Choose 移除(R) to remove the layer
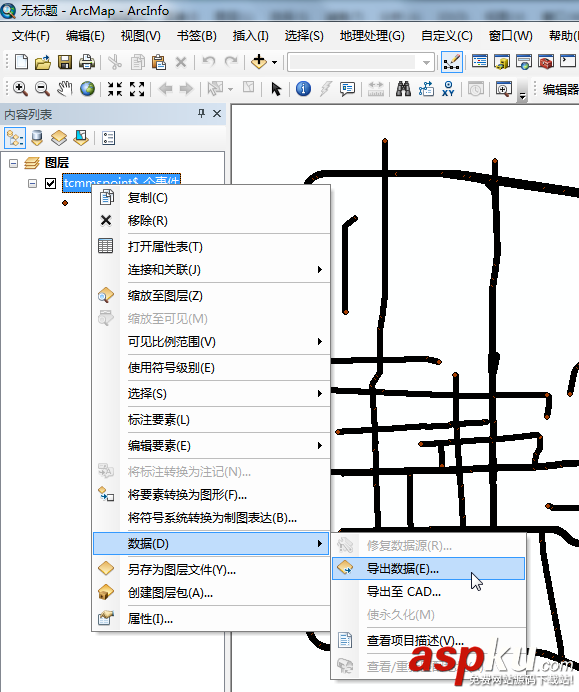The width and height of the screenshot is (579, 692). tap(212, 221)
